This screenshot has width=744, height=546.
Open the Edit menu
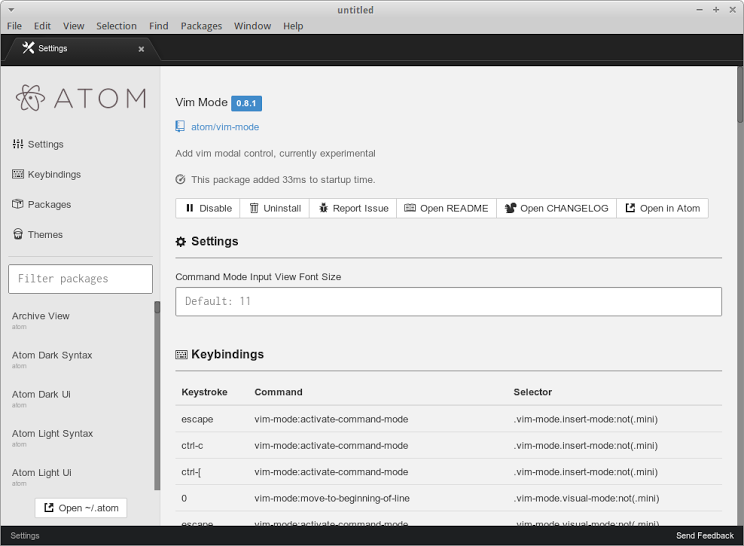(x=42, y=26)
